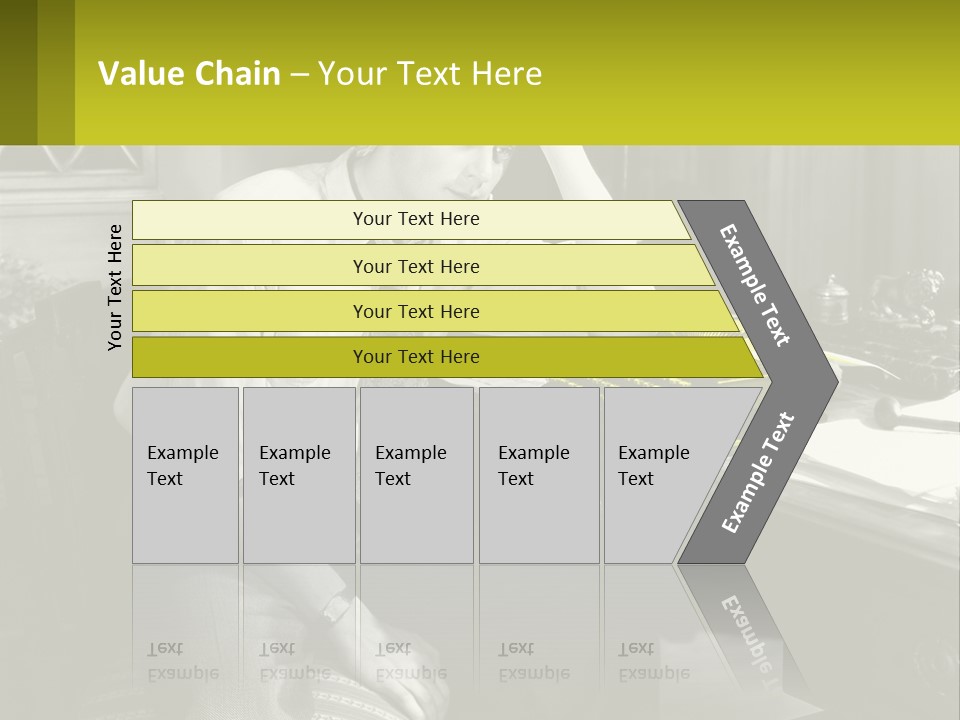
Task: Select the reflected text below fifth box
Action: (654, 661)
